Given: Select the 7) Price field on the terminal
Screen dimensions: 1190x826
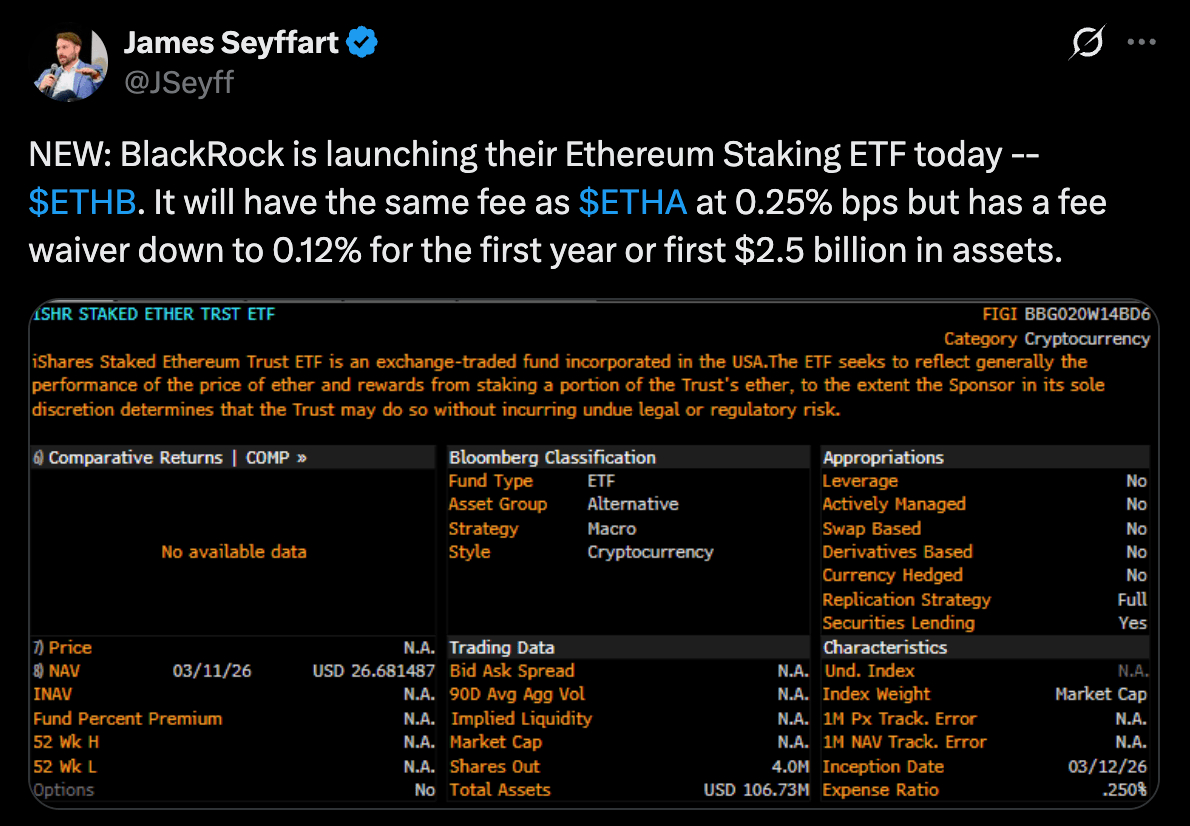Looking at the screenshot, I should tap(62, 647).
